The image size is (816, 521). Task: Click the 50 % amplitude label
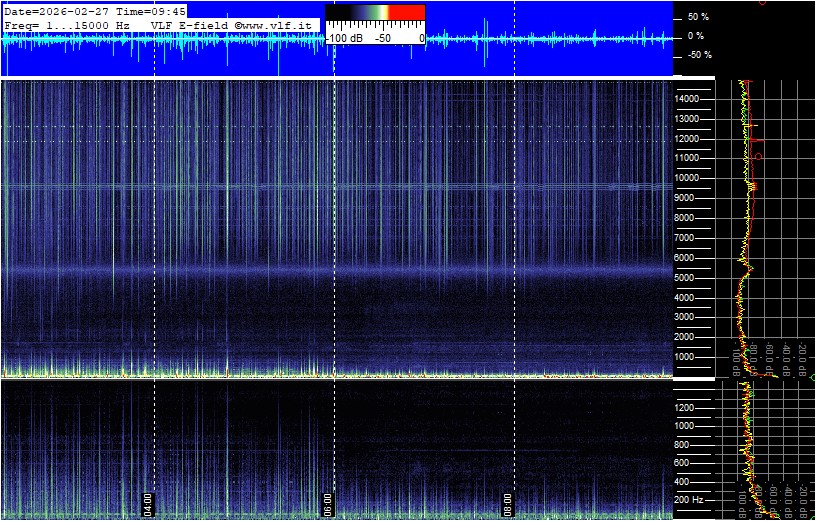coord(698,17)
